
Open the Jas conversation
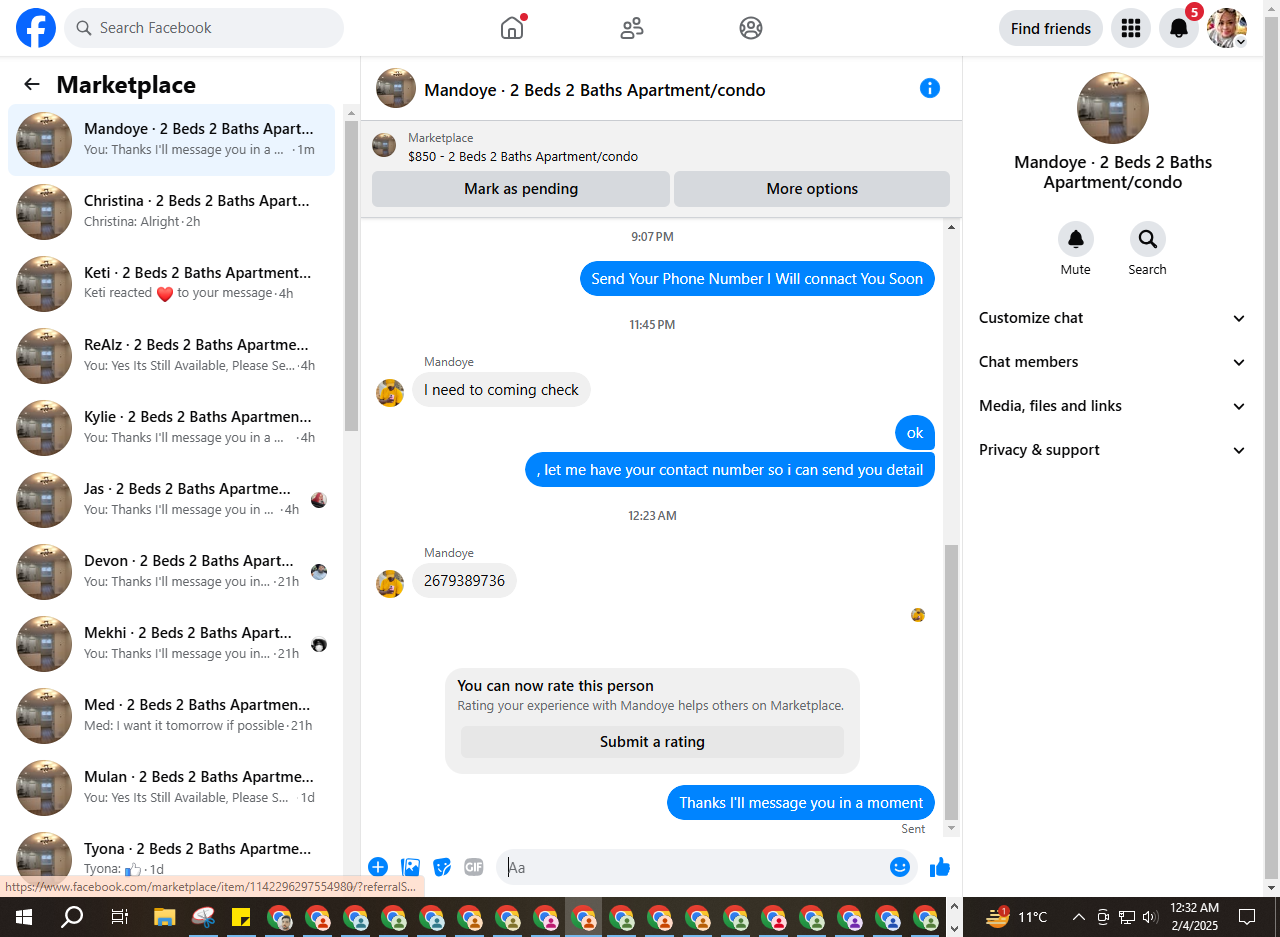point(172,500)
